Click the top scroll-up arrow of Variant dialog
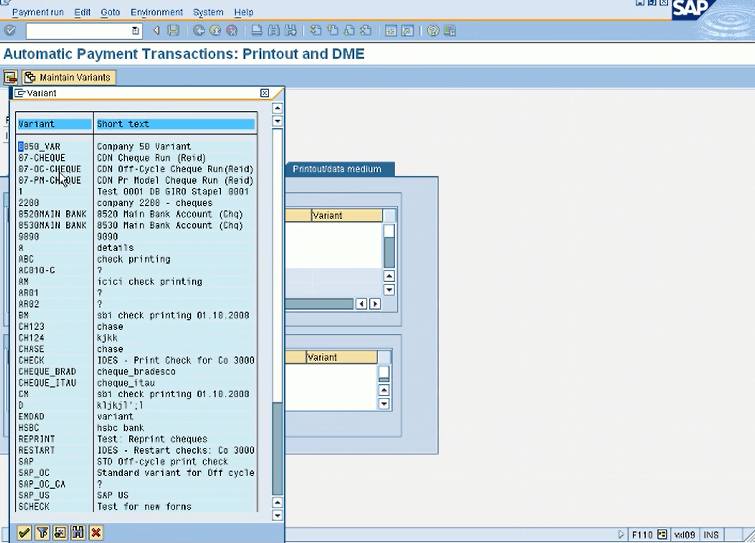 click(277, 108)
